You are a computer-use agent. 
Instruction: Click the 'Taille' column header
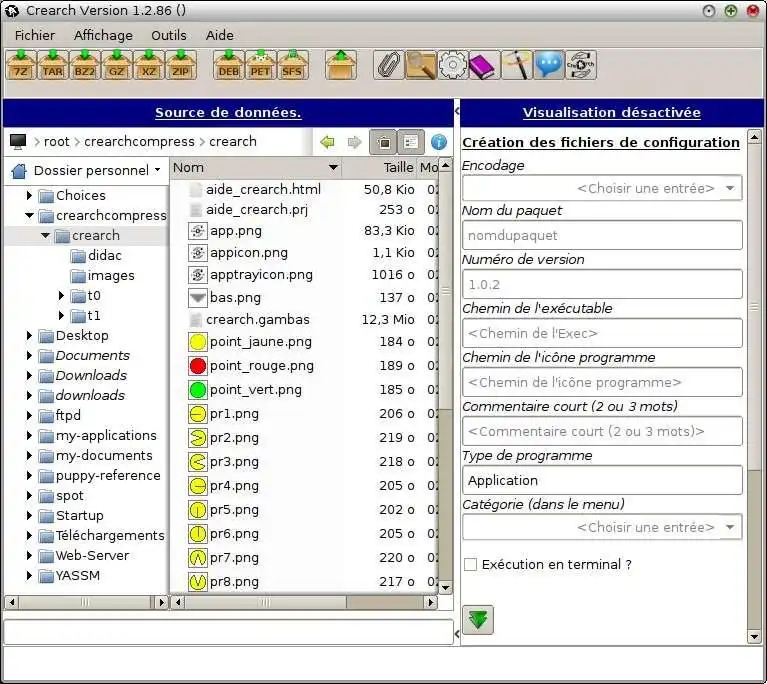(x=398, y=168)
